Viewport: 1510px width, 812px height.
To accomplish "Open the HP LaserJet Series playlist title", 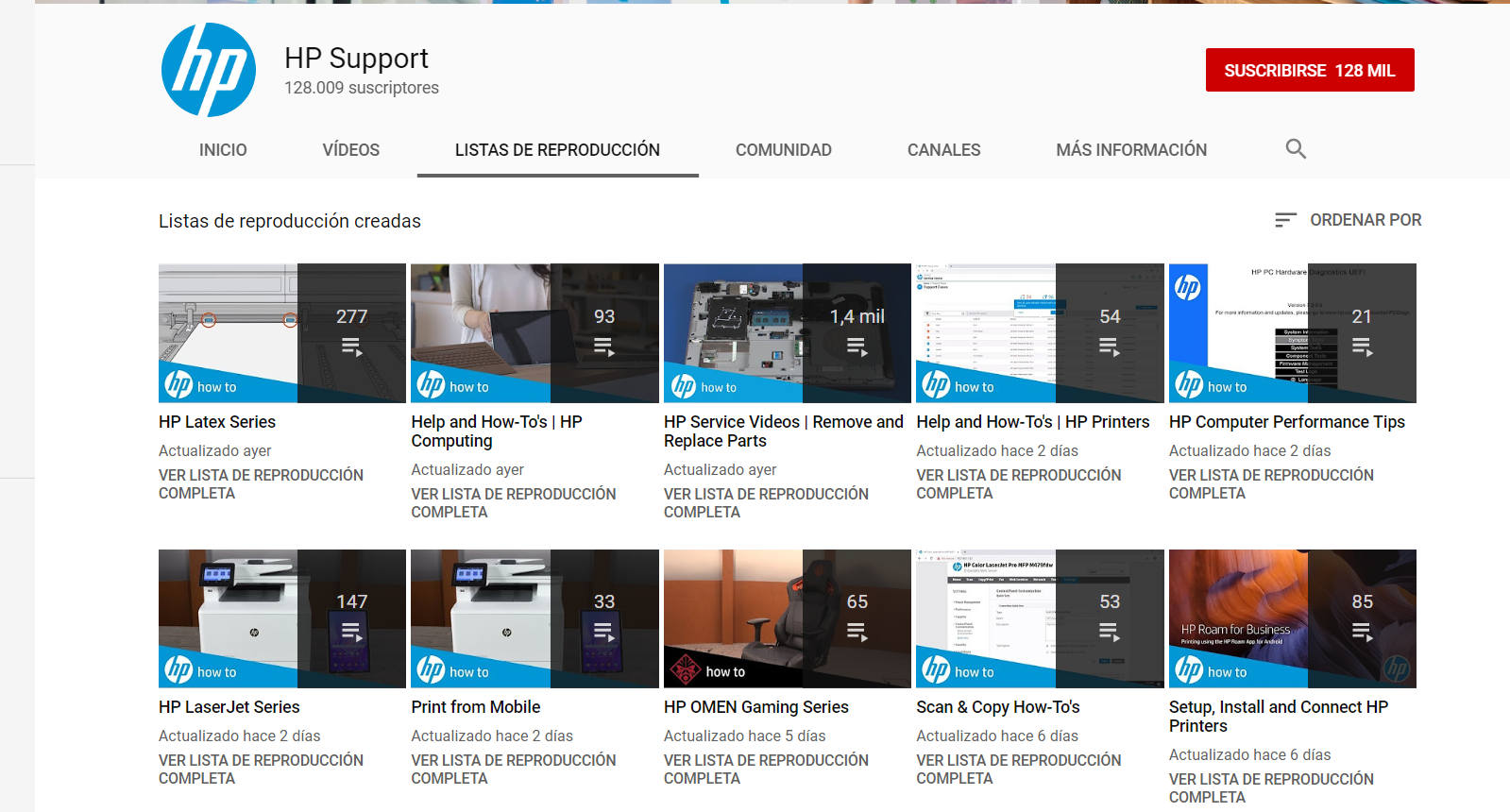I will point(229,707).
